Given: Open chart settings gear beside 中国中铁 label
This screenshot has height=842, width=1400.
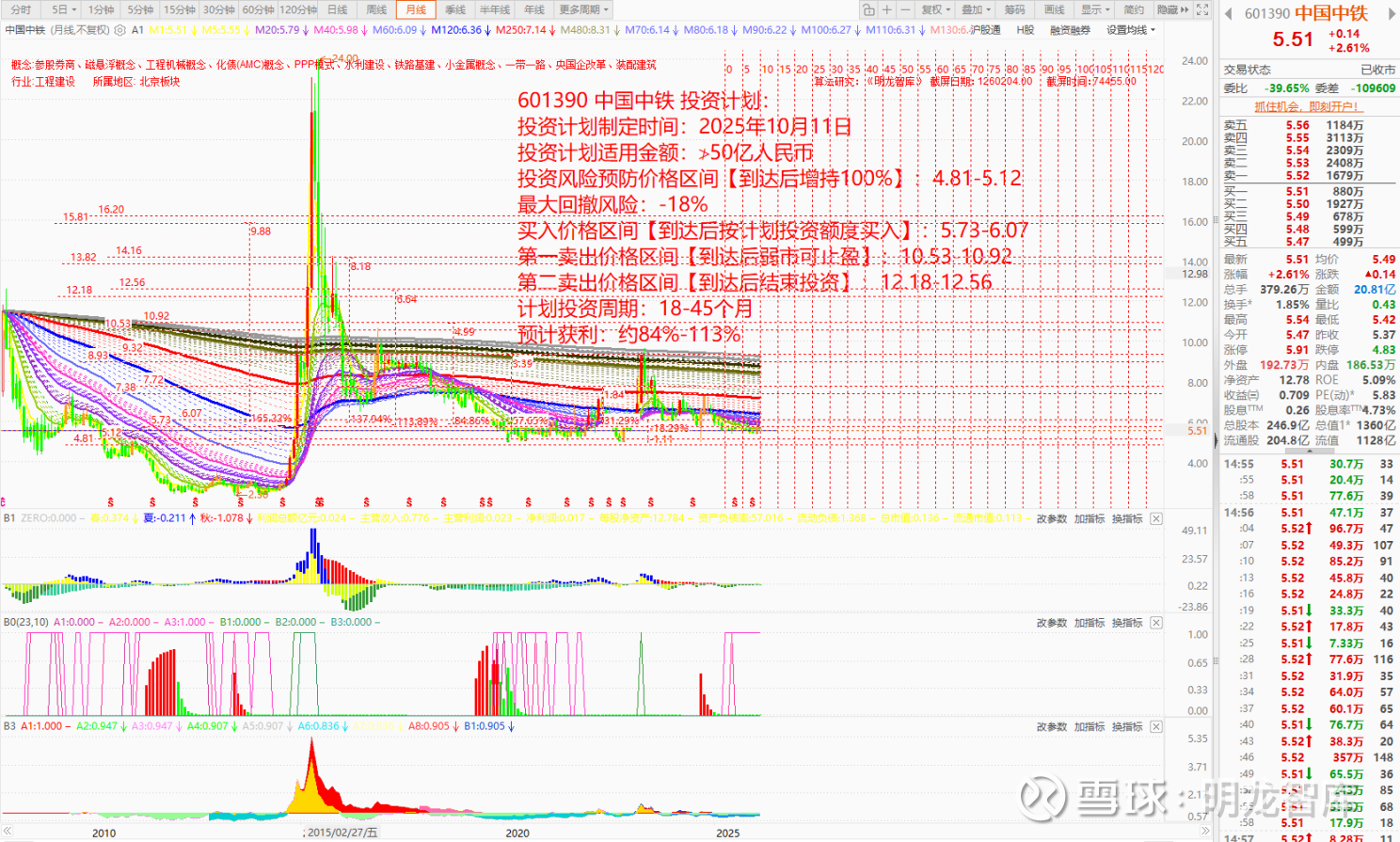Looking at the screenshot, I should [120, 30].
